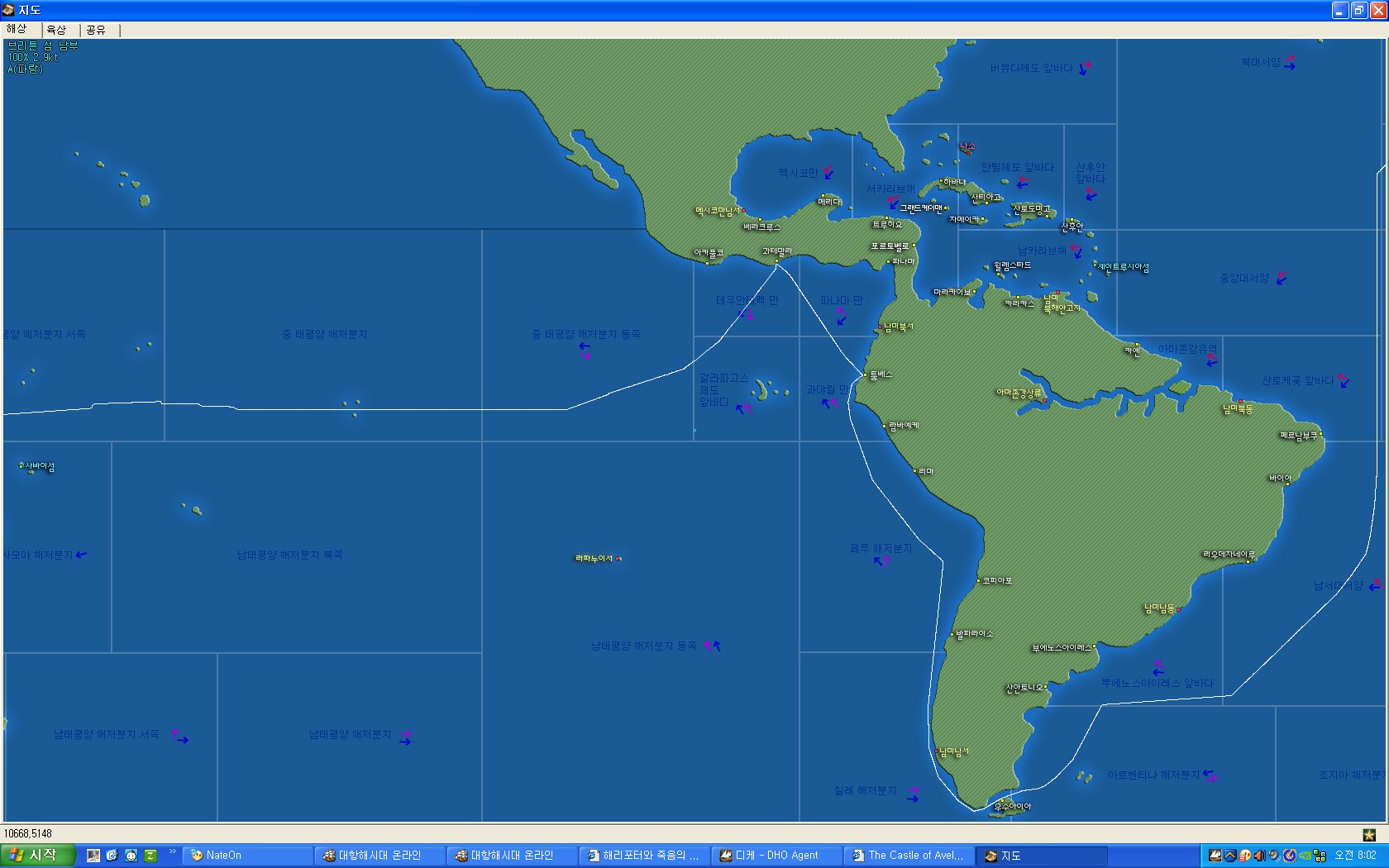
Task: Click the star icon in status bar
Action: pyautogui.click(x=1369, y=835)
